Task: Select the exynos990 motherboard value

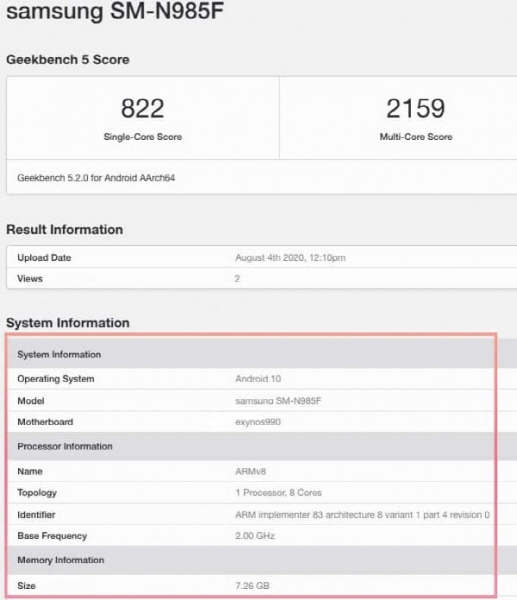Action: pyautogui.click(x=258, y=422)
